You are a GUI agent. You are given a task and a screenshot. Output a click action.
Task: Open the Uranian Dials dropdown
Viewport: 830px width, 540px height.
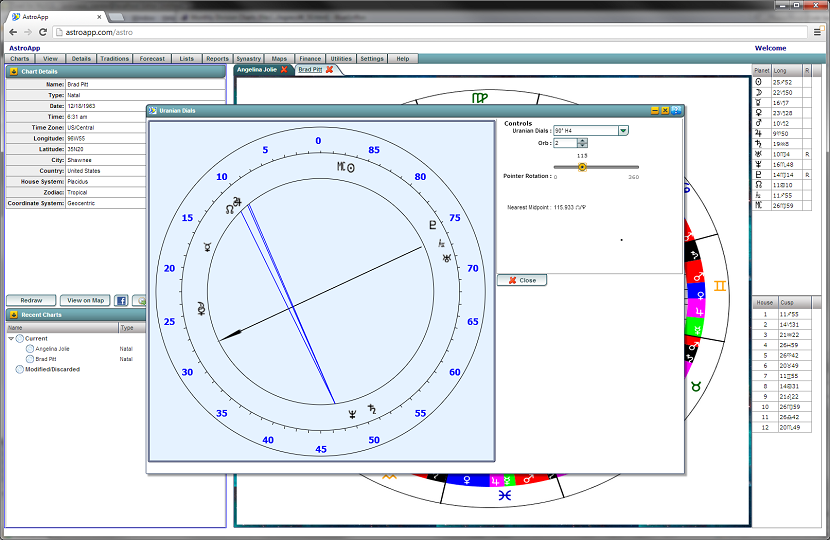(x=623, y=130)
